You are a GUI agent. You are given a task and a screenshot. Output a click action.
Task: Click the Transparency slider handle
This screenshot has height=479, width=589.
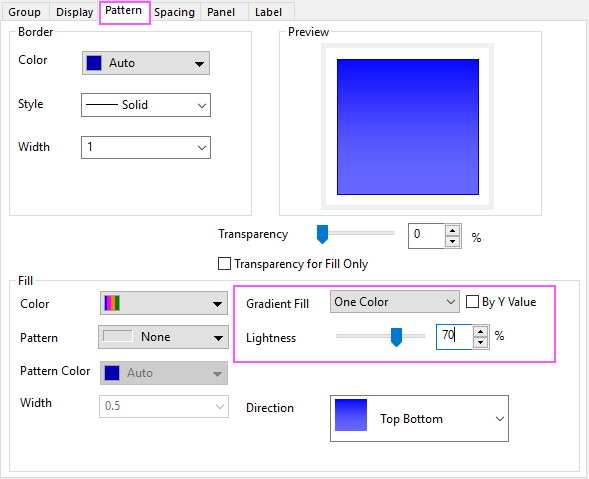click(322, 234)
